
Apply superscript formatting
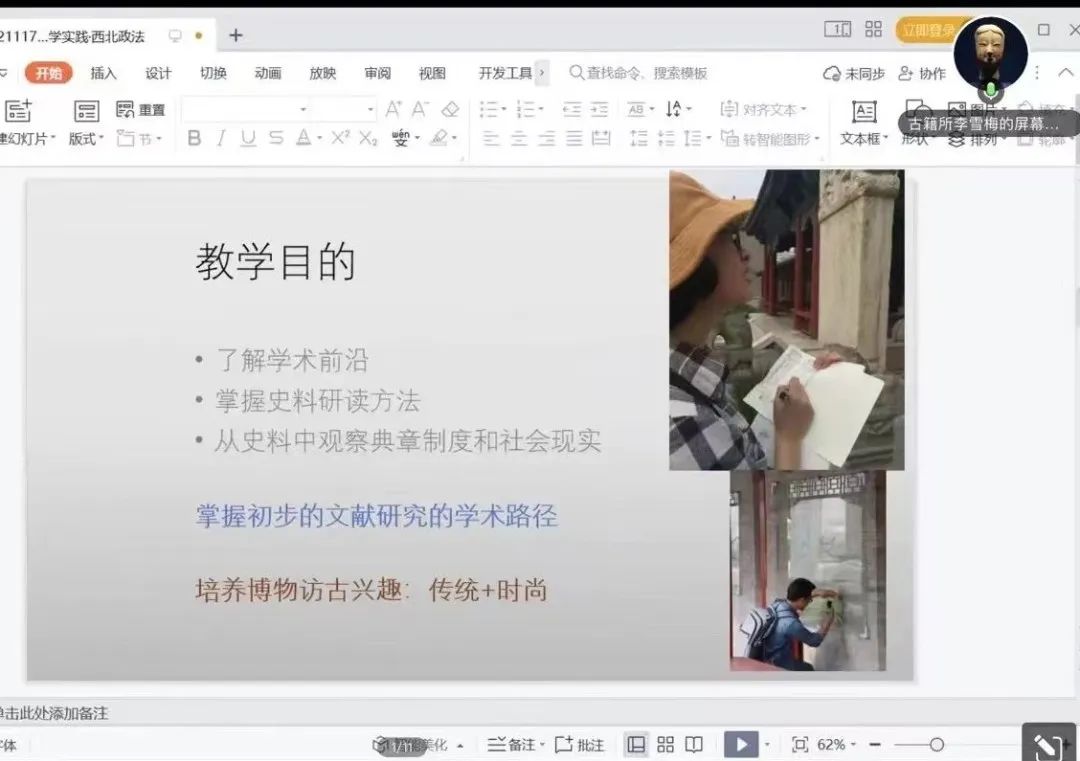click(341, 138)
